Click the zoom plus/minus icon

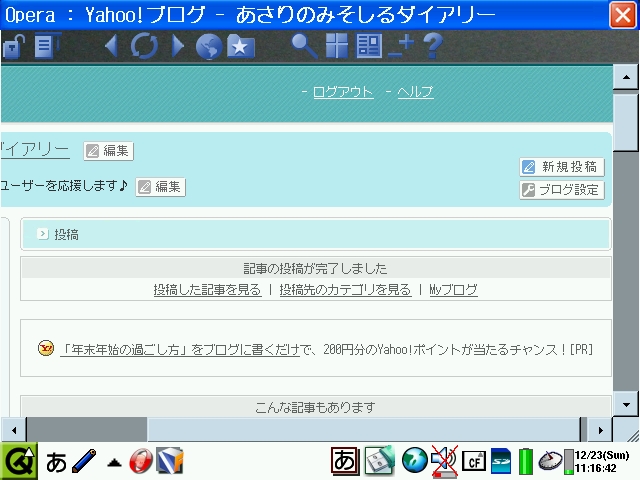point(401,46)
